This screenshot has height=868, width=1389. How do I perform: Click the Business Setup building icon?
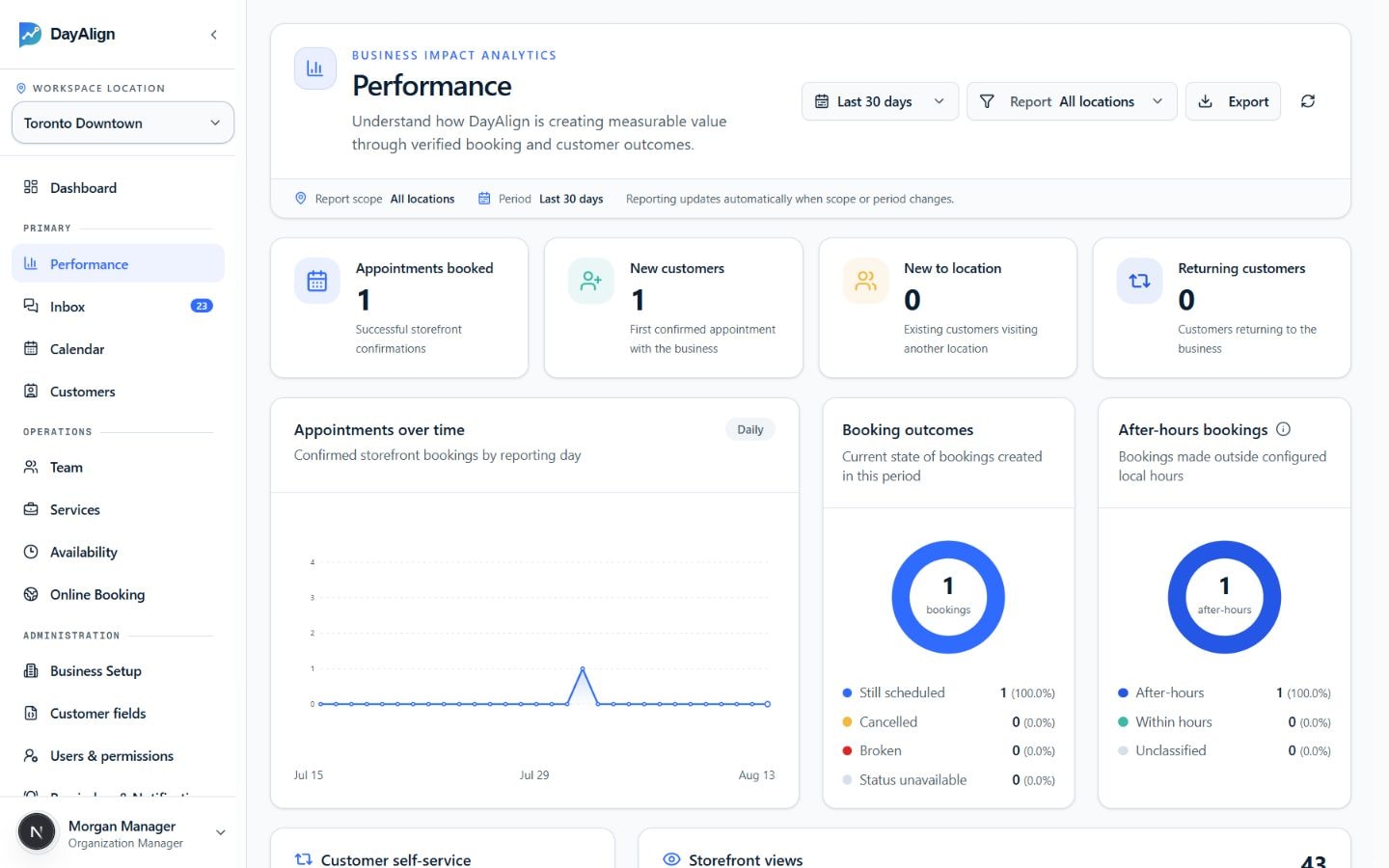click(x=31, y=670)
